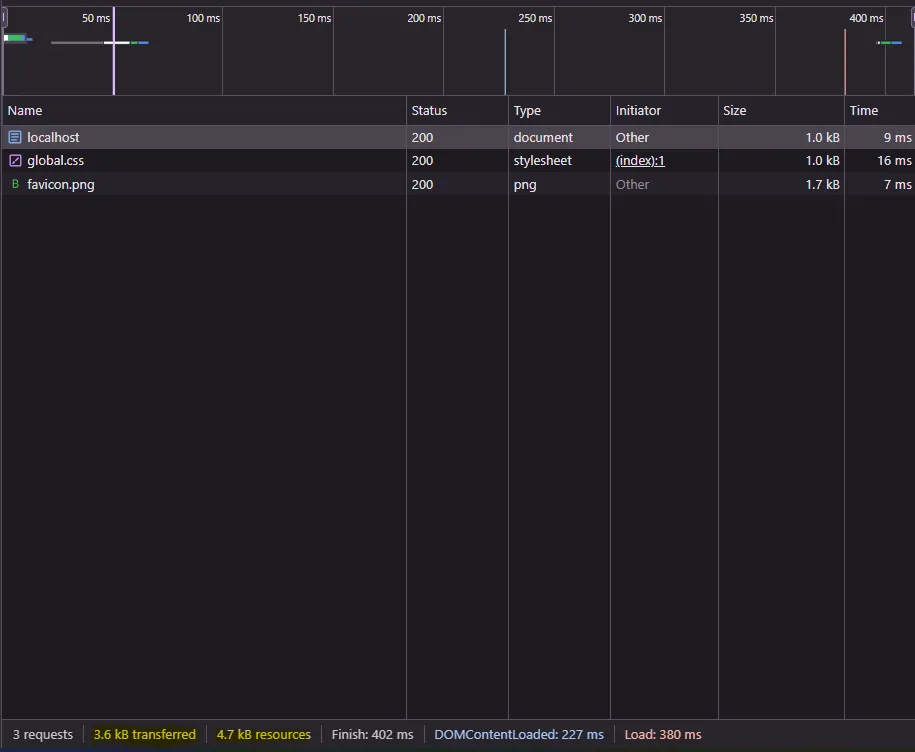Select the localhost request row
This screenshot has width=915, height=752.
200,137
